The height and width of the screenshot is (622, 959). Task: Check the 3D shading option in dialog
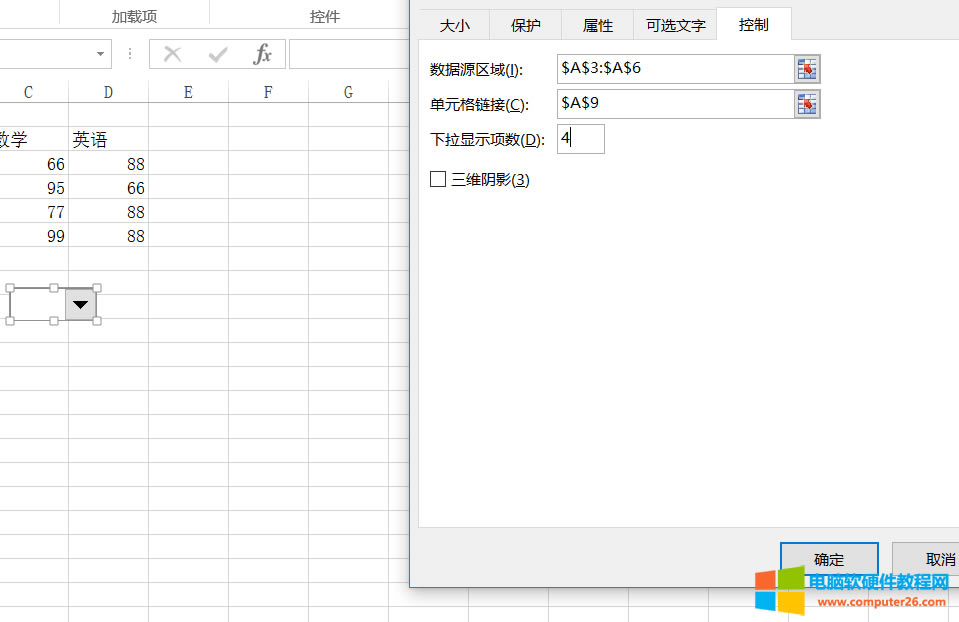(x=436, y=179)
